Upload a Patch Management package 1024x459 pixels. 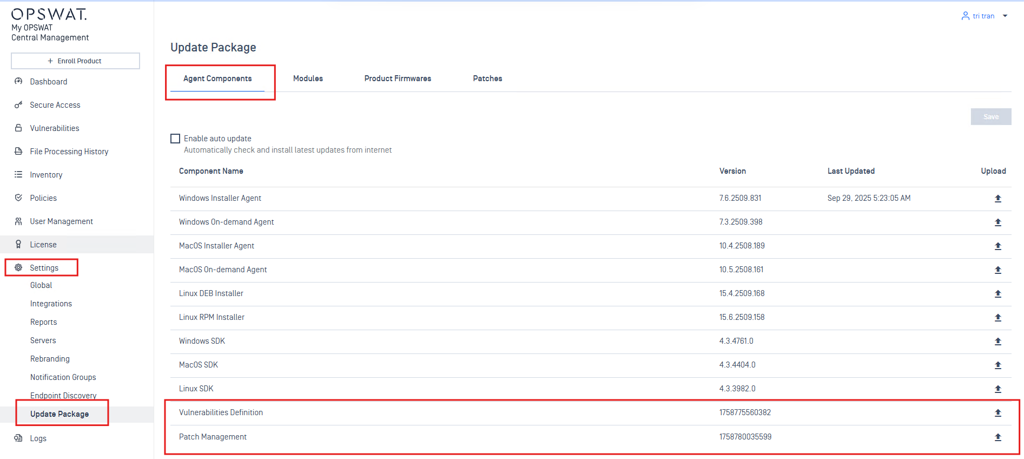tap(997, 437)
